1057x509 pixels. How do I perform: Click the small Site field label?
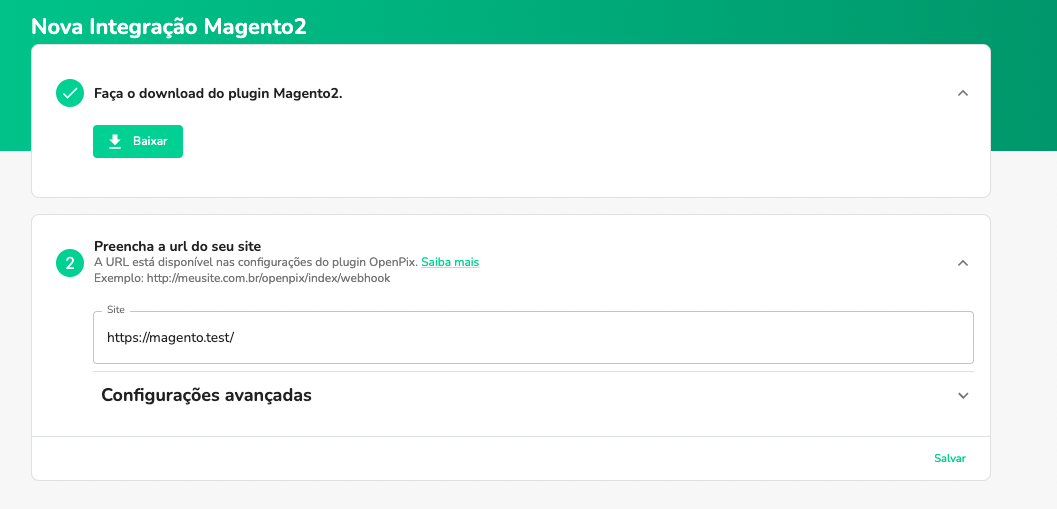click(x=116, y=310)
